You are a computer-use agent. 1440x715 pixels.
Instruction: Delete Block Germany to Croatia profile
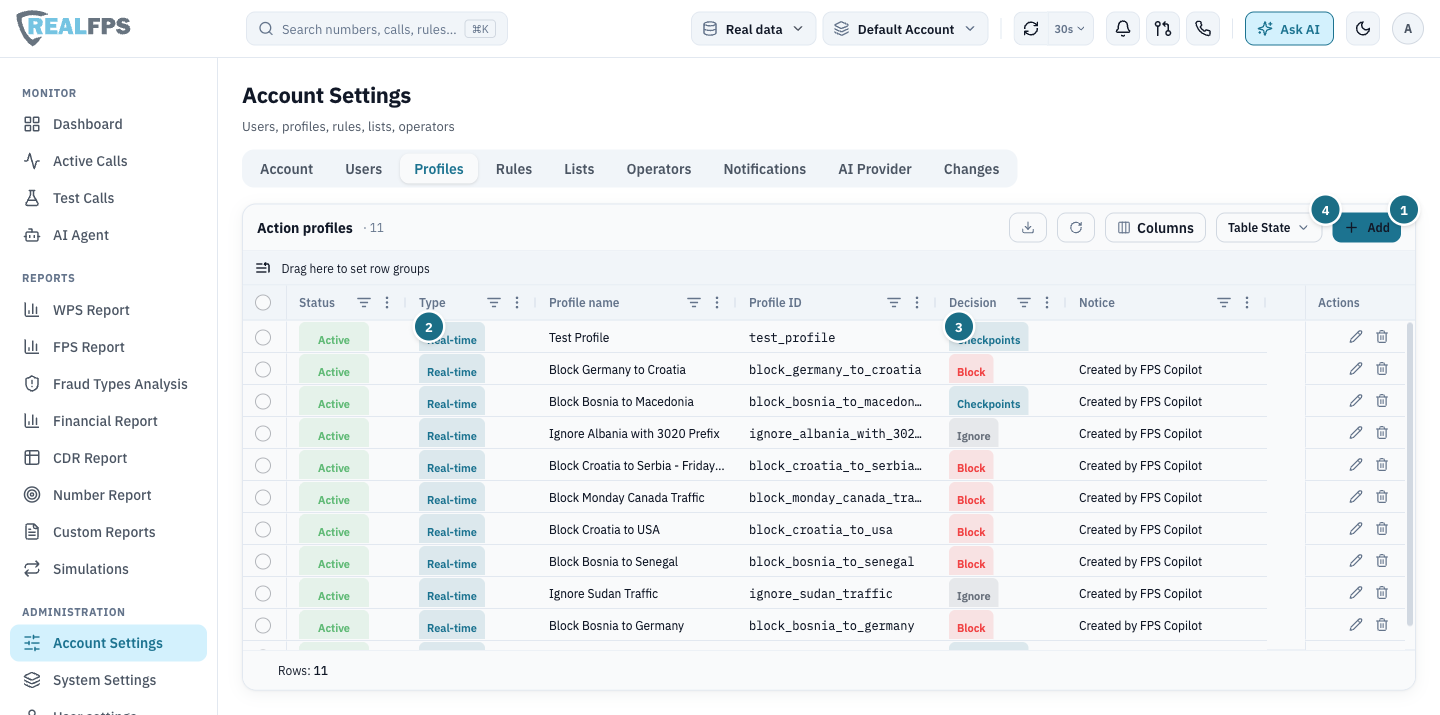[x=1382, y=369]
